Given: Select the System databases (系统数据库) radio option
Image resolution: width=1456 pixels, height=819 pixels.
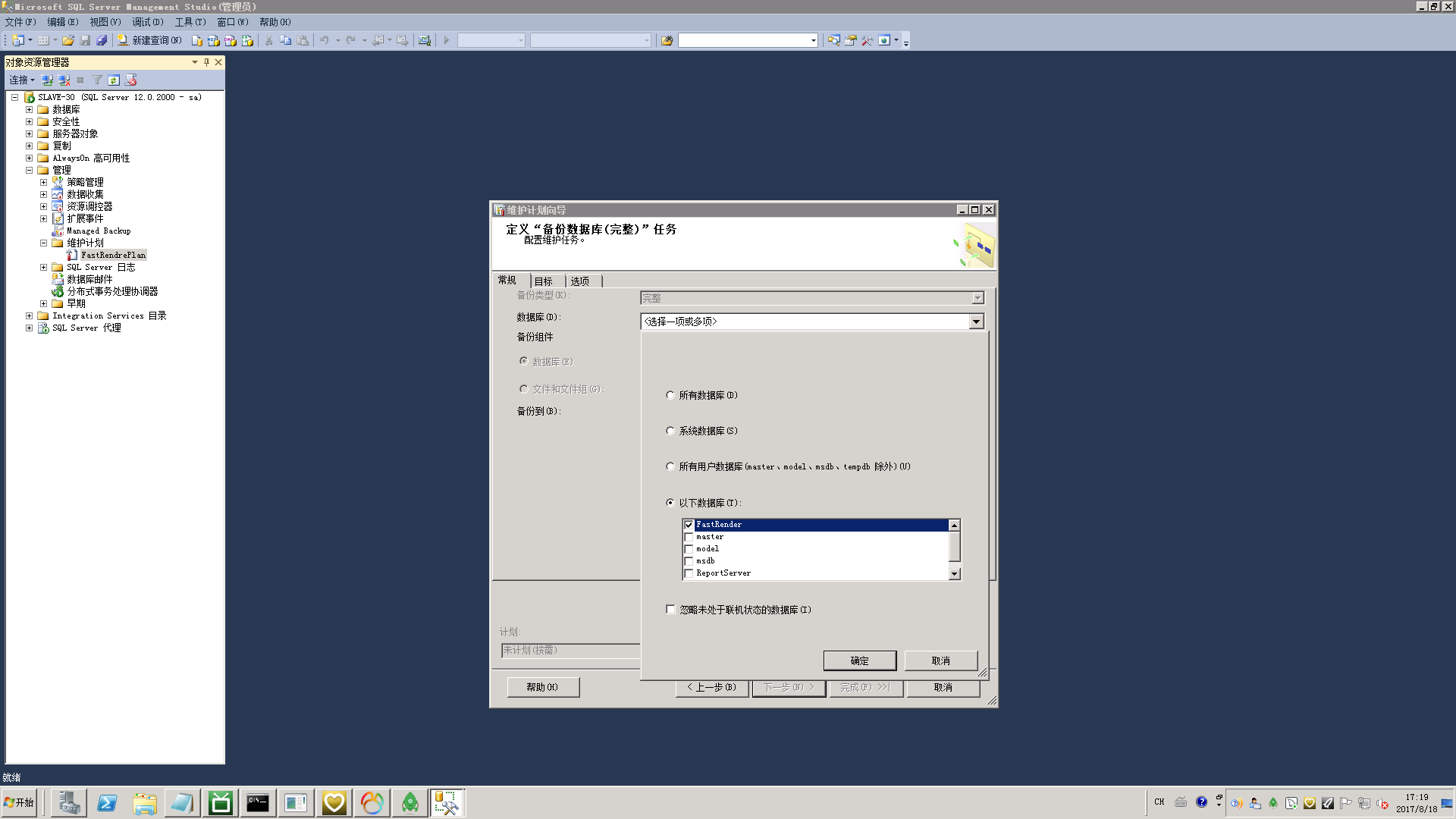Looking at the screenshot, I should coord(670,431).
